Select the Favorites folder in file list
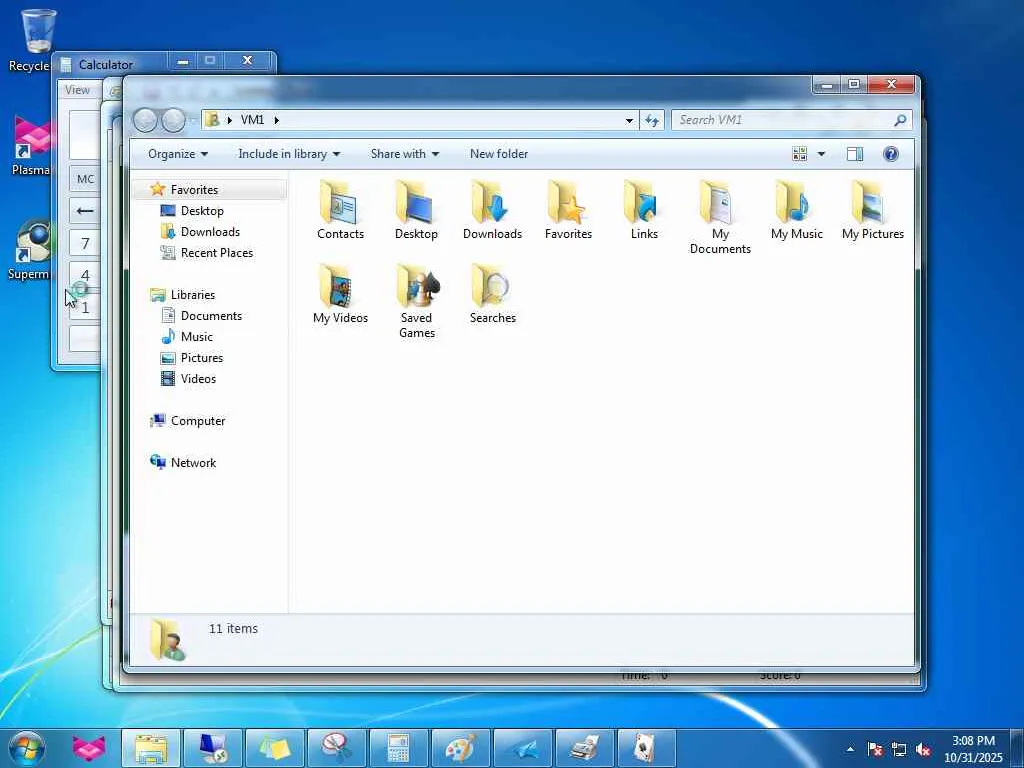 (x=568, y=210)
